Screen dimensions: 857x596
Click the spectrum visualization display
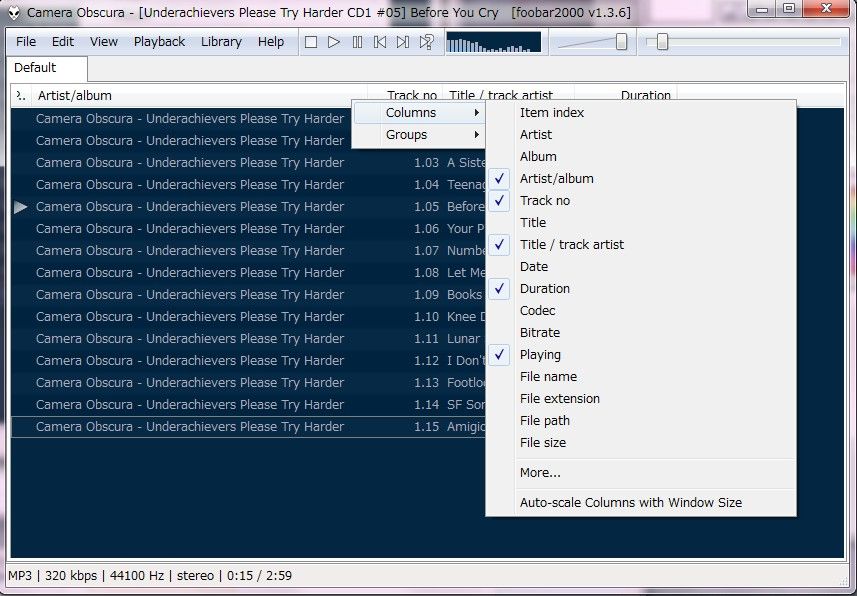[x=494, y=42]
